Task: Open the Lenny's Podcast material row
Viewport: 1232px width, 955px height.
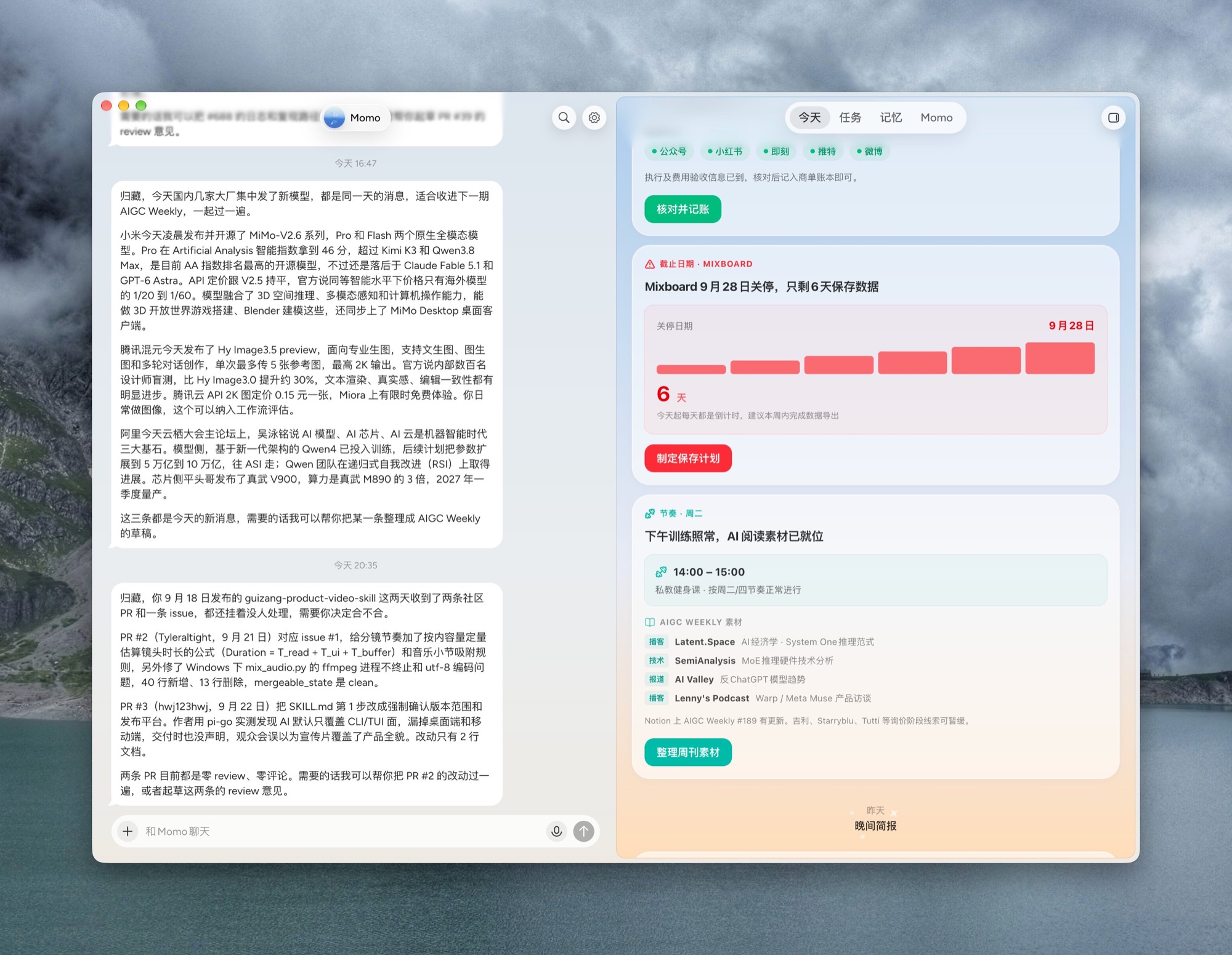Action: tap(875, 698)
